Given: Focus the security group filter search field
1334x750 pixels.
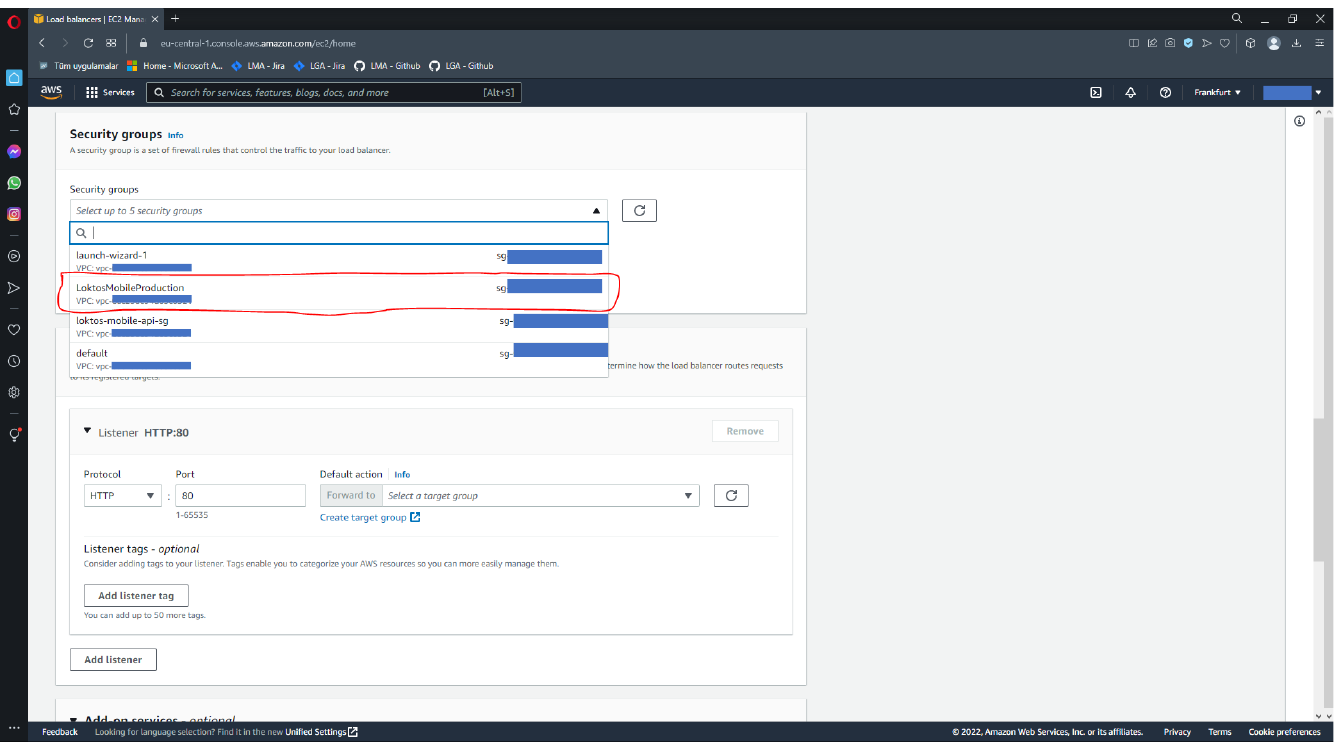Looking at the screenshot, I should tap(339, 233).
